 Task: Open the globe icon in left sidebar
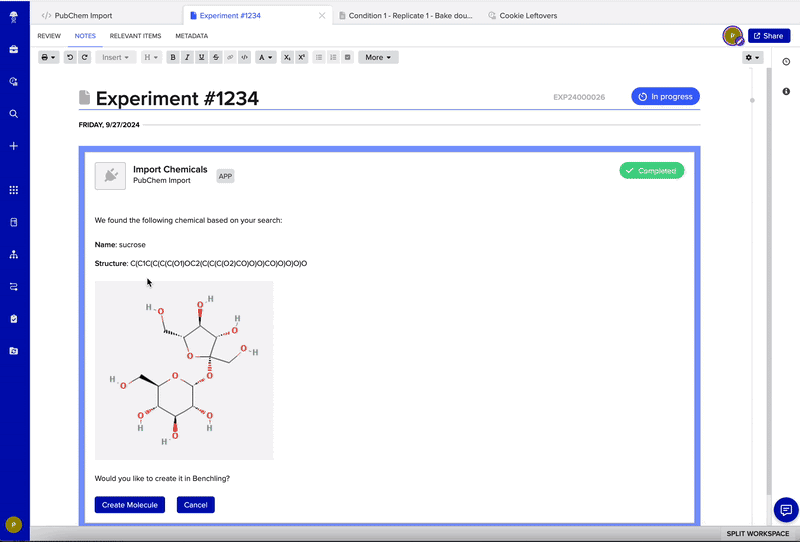(14, 82)
